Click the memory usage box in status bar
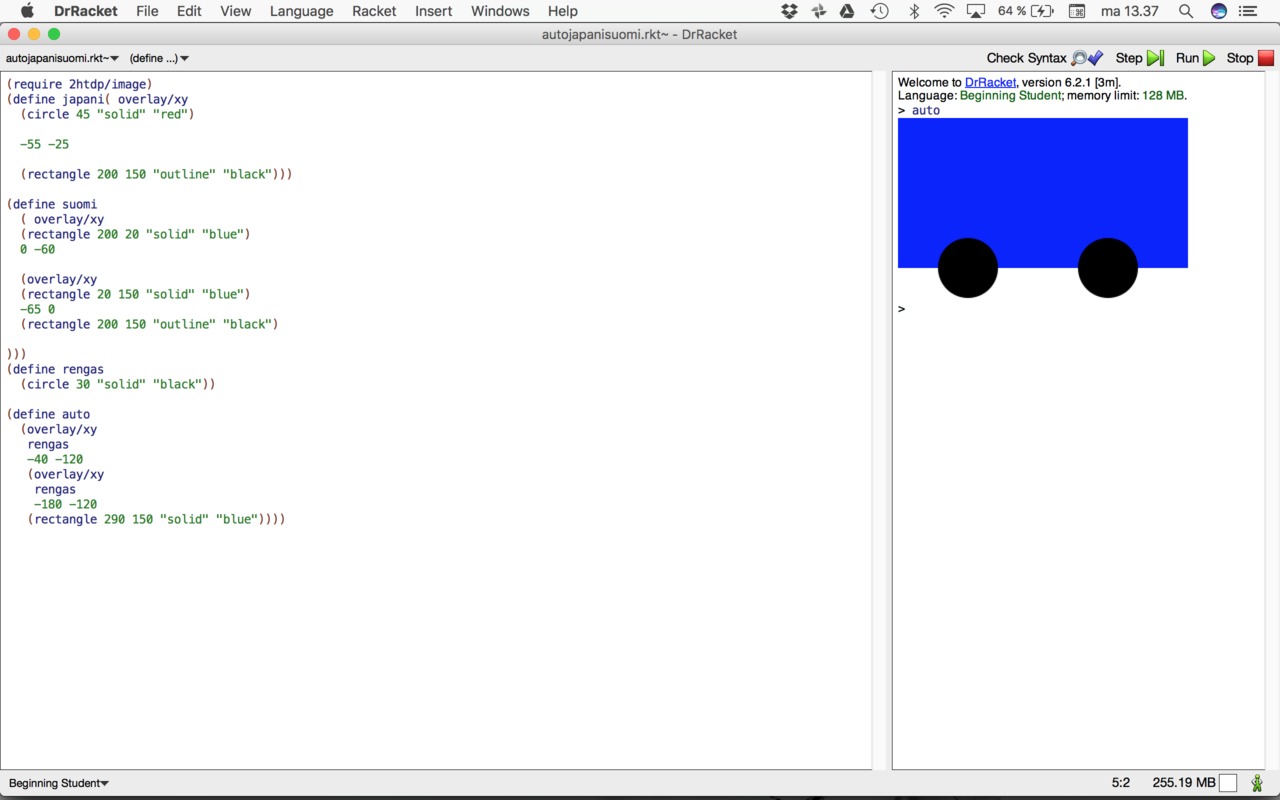 [x=1228, y=783]
